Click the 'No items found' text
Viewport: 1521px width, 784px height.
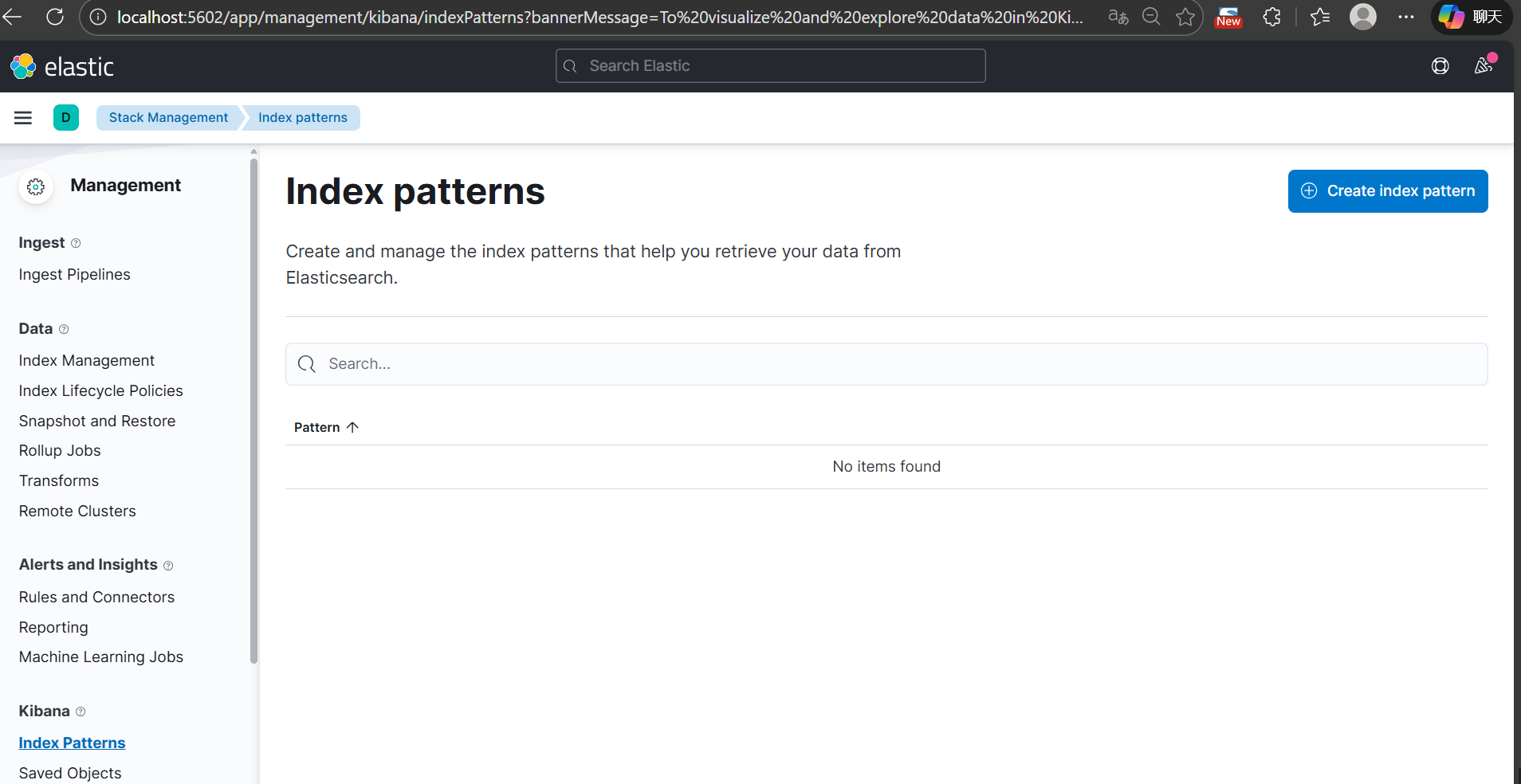pyautogui.click(x=886, y=467)
